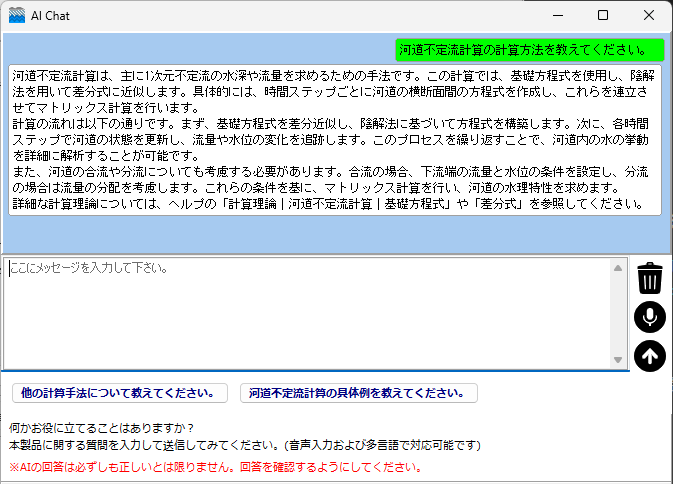Activate the microphone voice input button
This screenshot has width=673, height=484.
point(650,317)
